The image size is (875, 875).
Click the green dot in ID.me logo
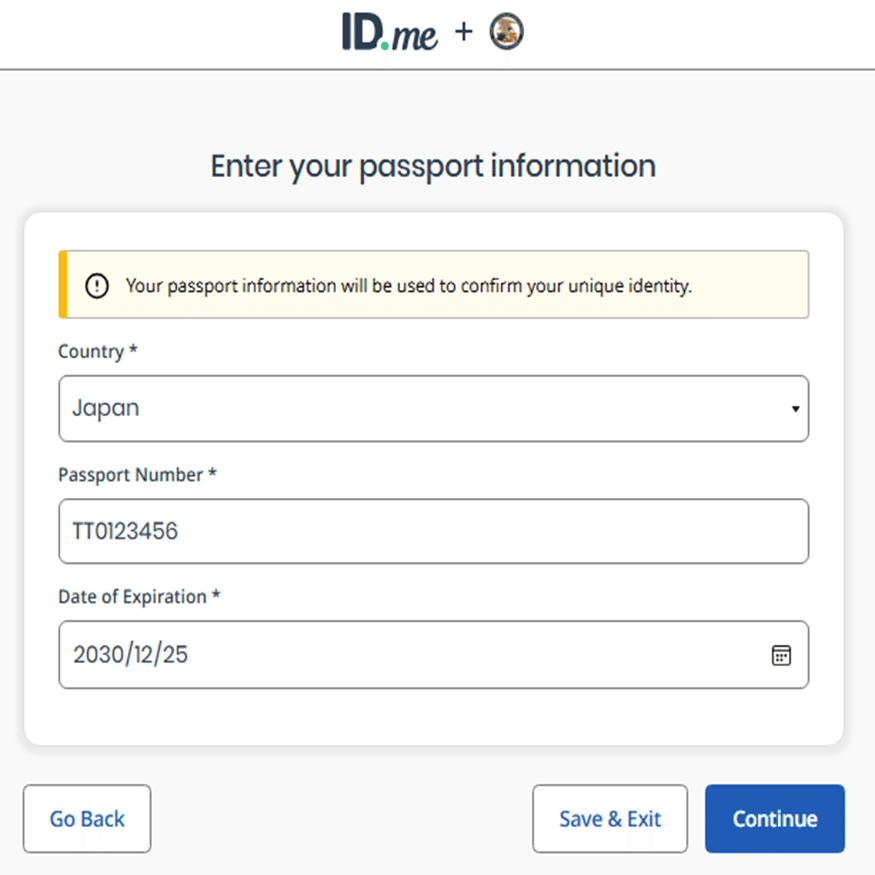tap(385, 45)
